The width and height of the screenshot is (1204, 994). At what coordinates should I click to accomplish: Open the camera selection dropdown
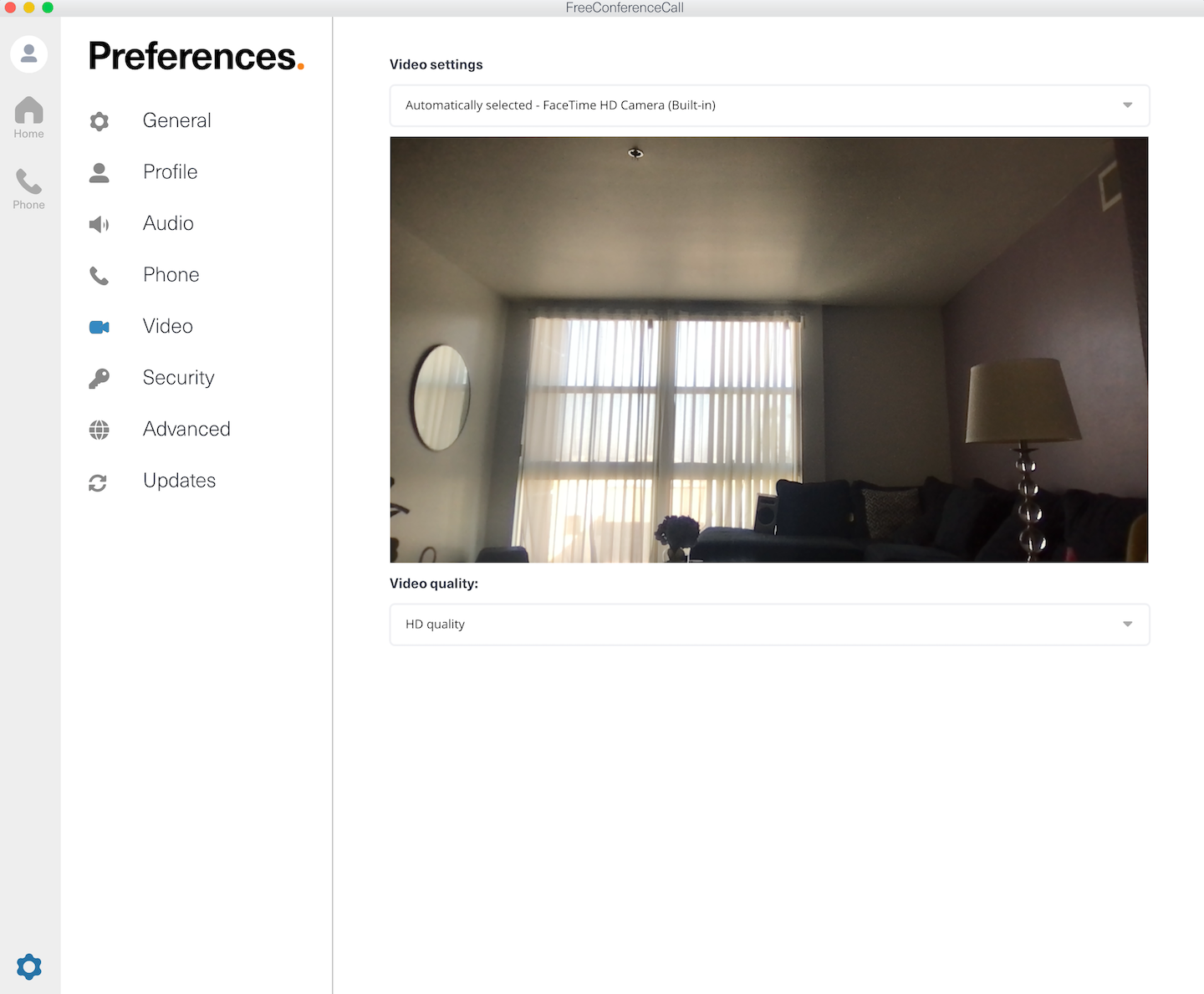(x=769, y=105)
